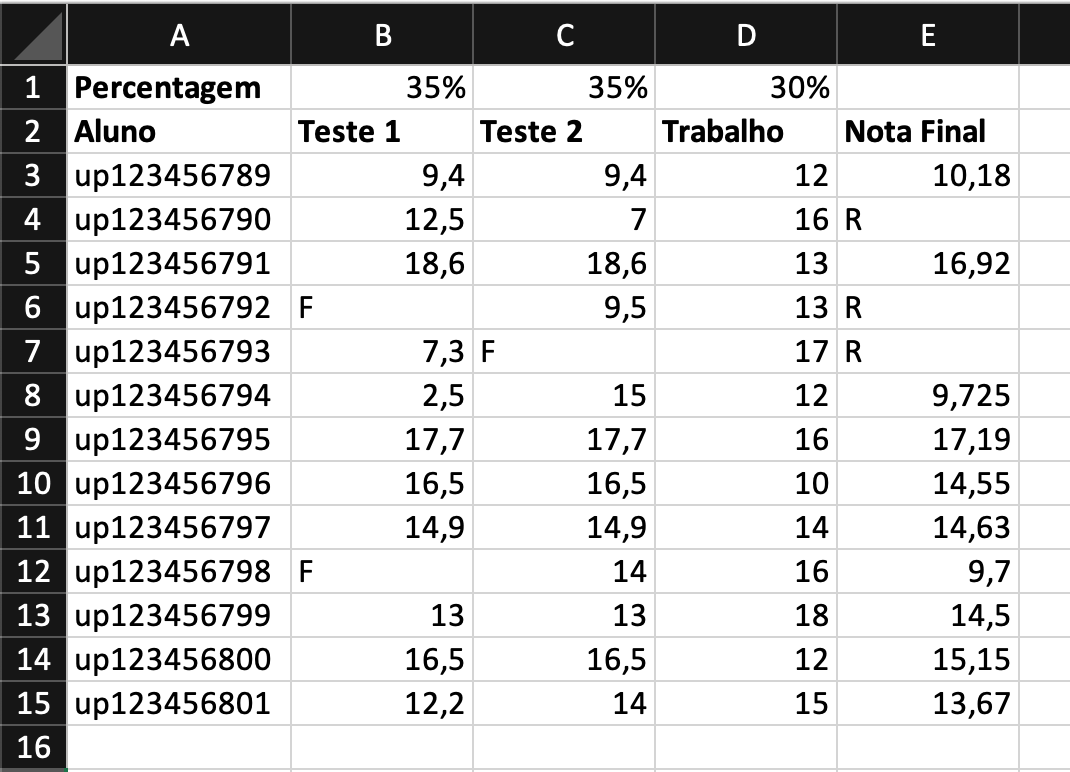Image resolution: width=1070 pixels, height=772 pixels.
Task: Select column E header
Action: pos(928,35)
